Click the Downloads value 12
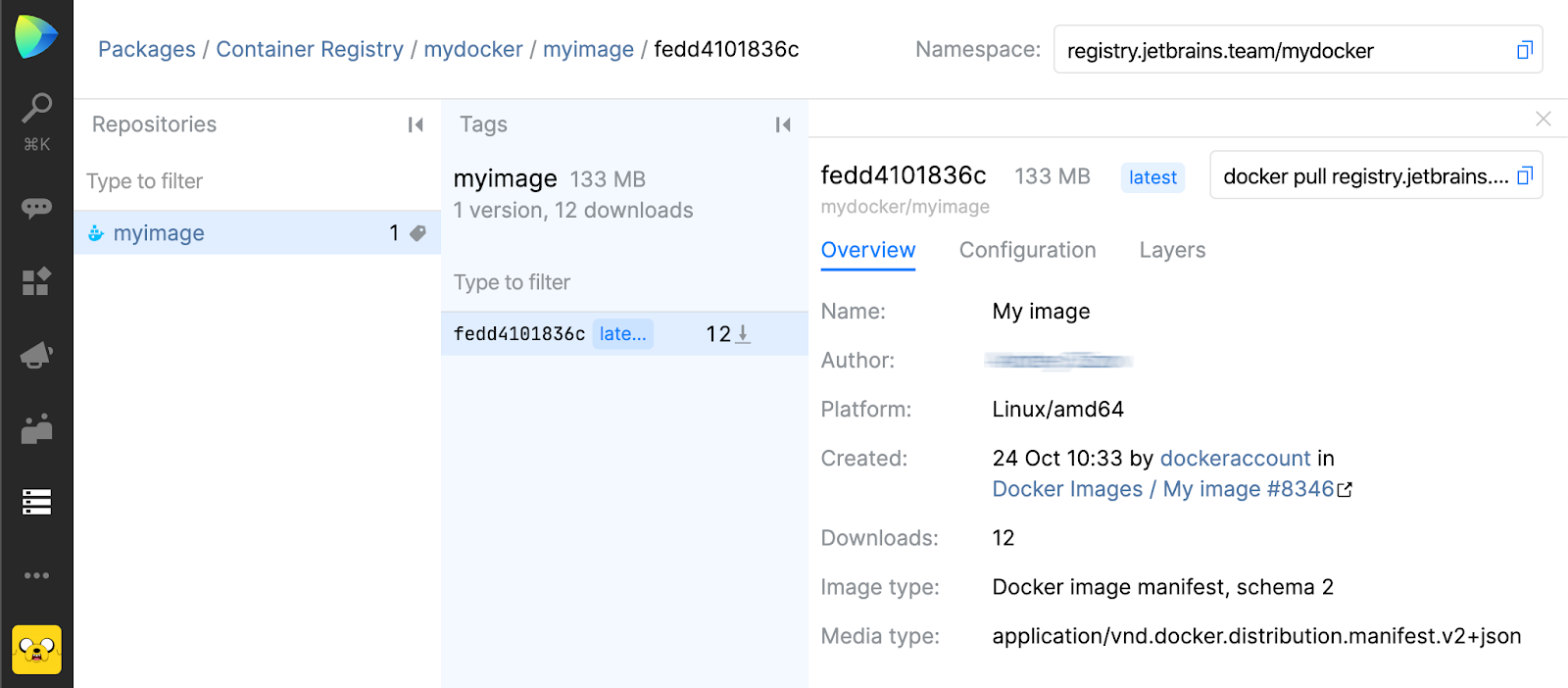The height and width of the screenshot is (688, 1568). (1004, 538)
